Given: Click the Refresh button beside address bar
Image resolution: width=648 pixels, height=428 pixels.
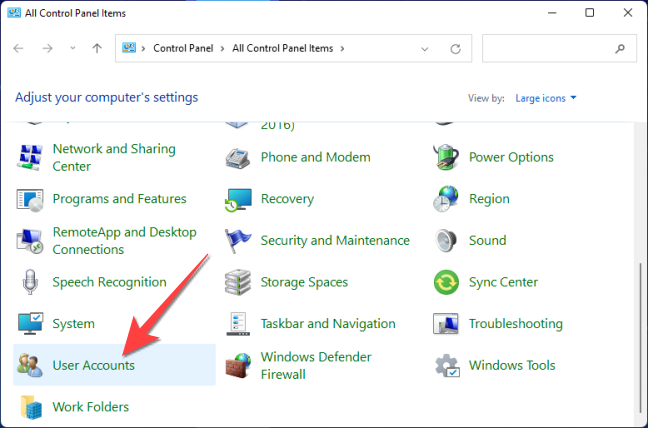Looking at the screenshot, I should (456, 48).
